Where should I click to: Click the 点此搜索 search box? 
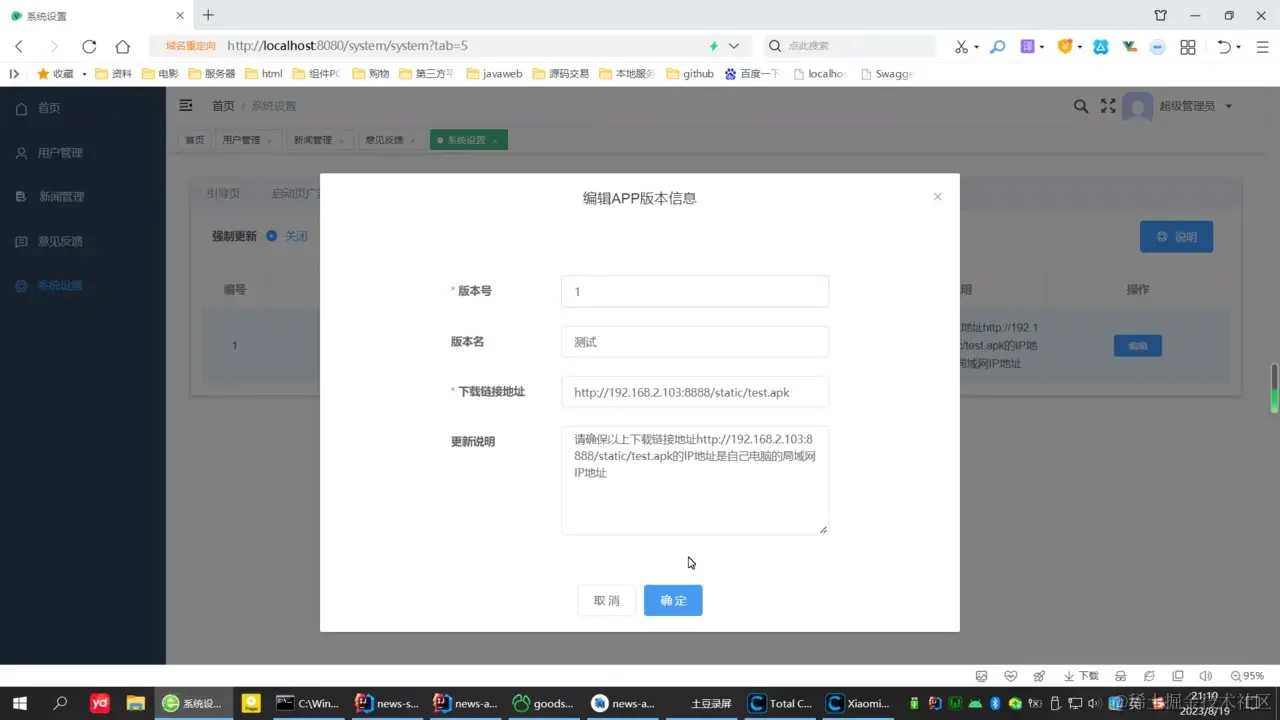pos(850,46)
